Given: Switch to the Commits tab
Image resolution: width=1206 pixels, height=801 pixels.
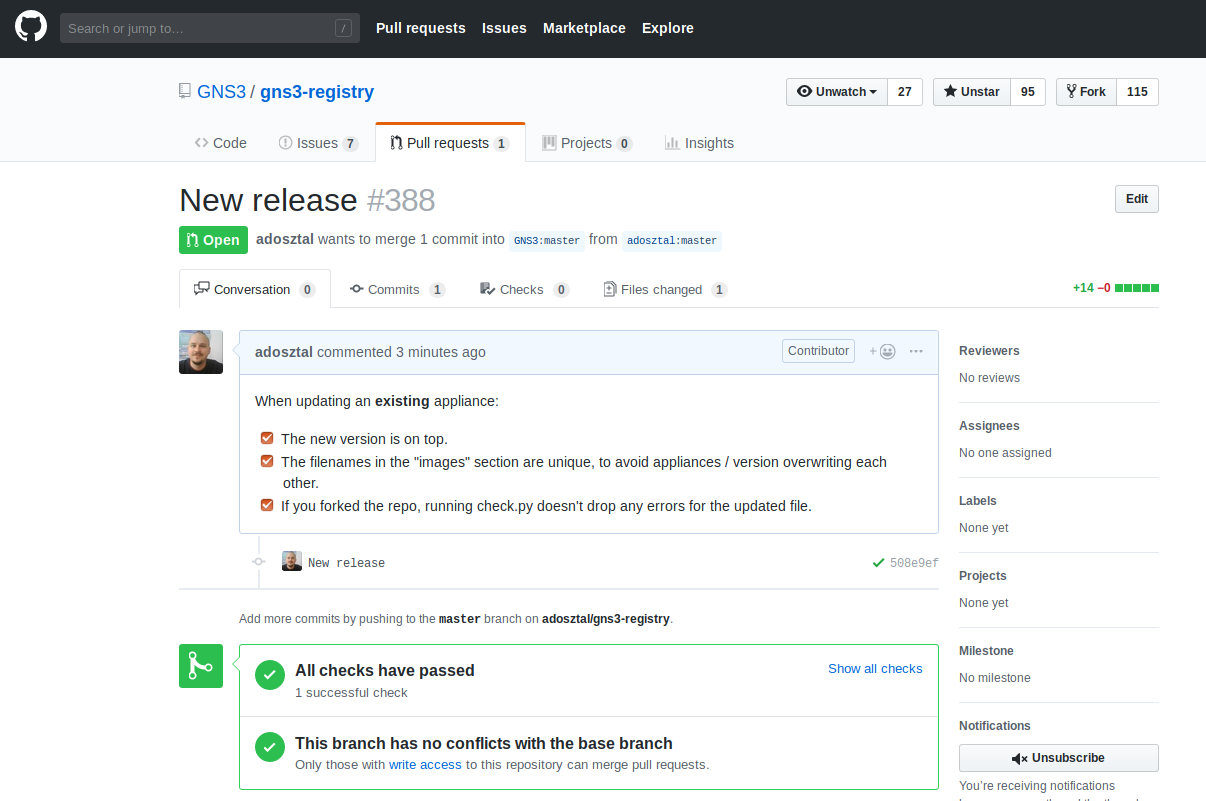Looking at the screenshot, I should [393, 290].
